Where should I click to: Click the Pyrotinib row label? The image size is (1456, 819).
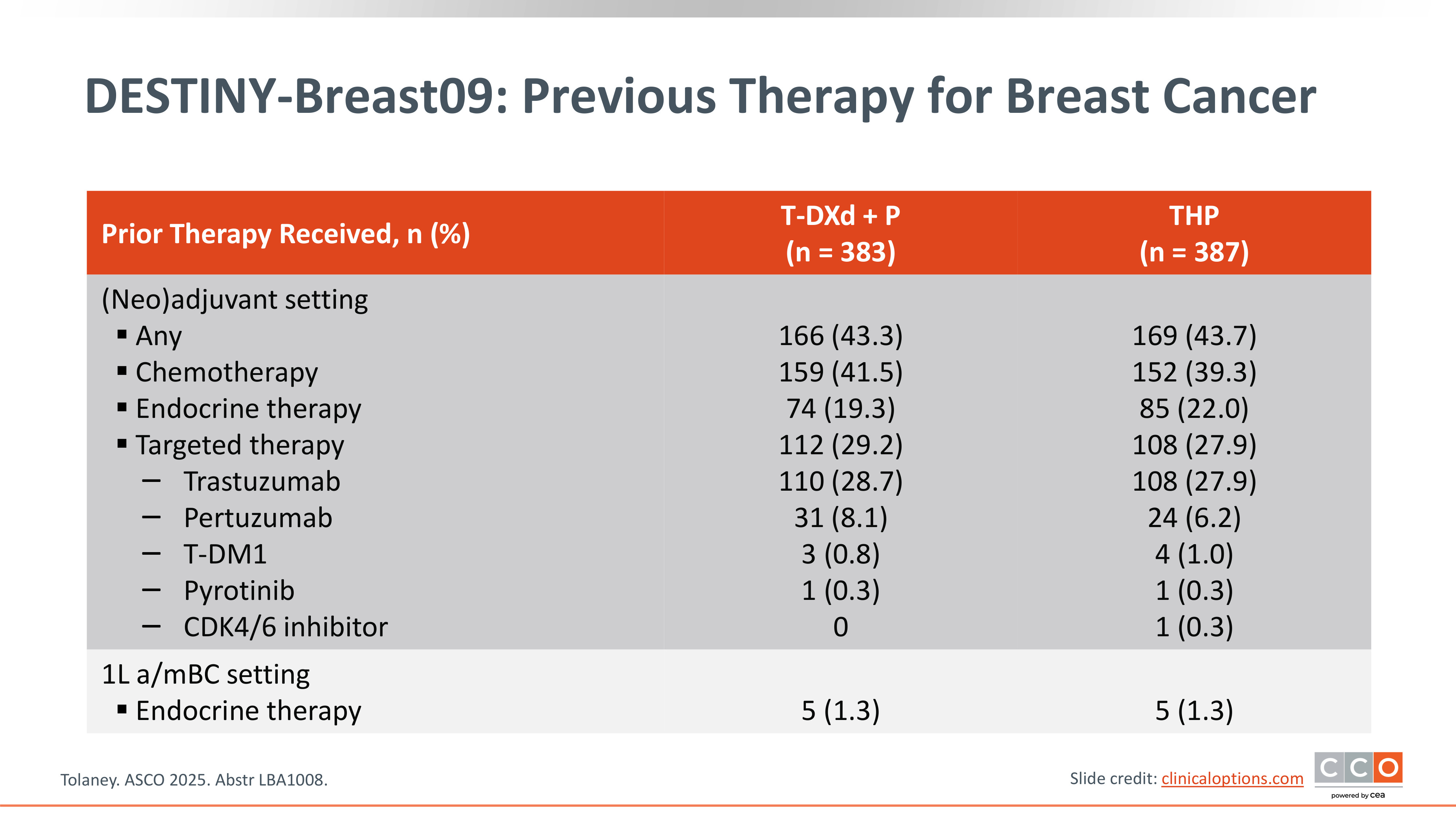239,591
